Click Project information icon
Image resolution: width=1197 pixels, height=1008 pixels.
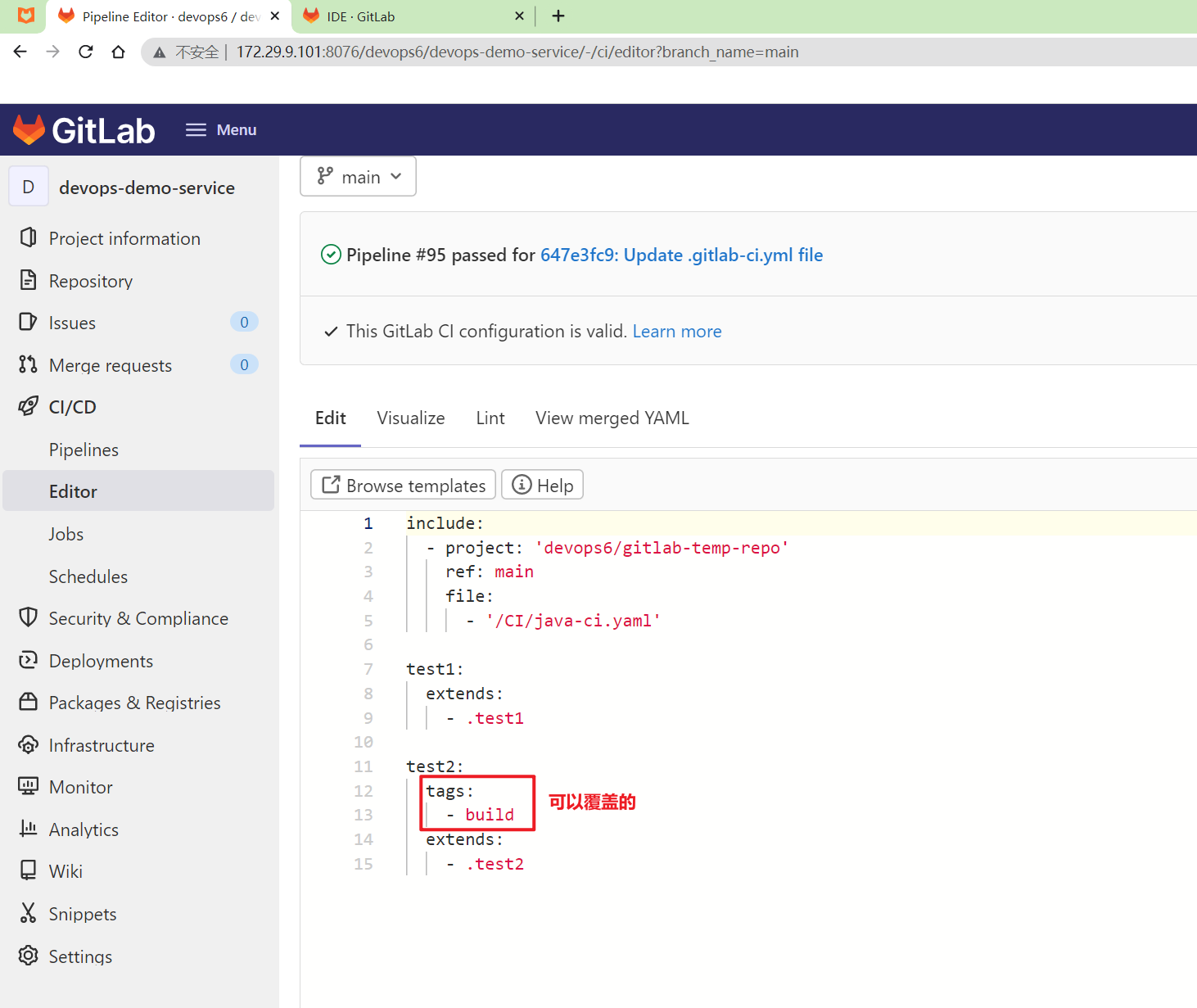pos(28,237)
